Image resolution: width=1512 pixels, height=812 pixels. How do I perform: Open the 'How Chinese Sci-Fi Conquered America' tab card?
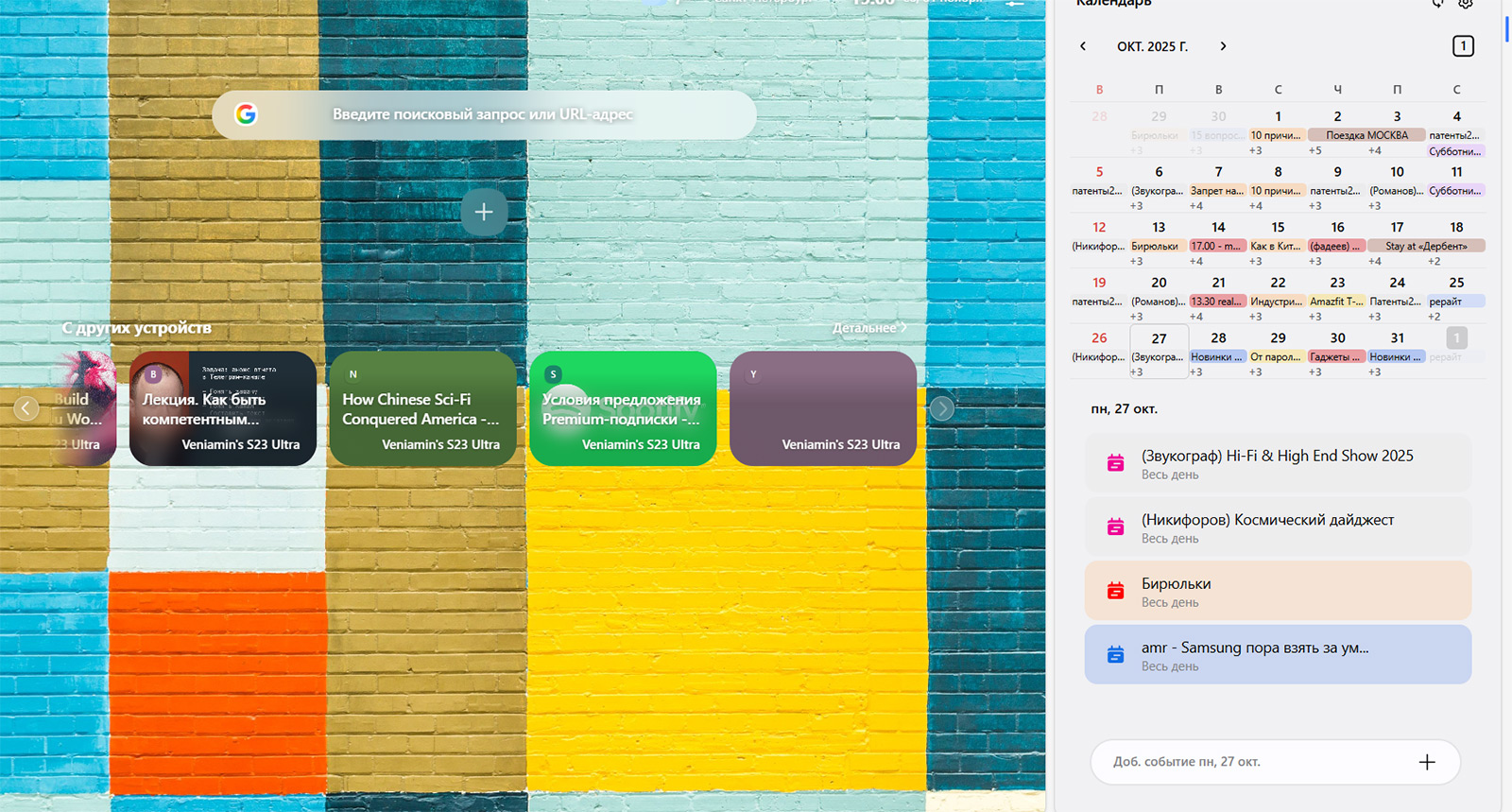[x=422, y=408]
